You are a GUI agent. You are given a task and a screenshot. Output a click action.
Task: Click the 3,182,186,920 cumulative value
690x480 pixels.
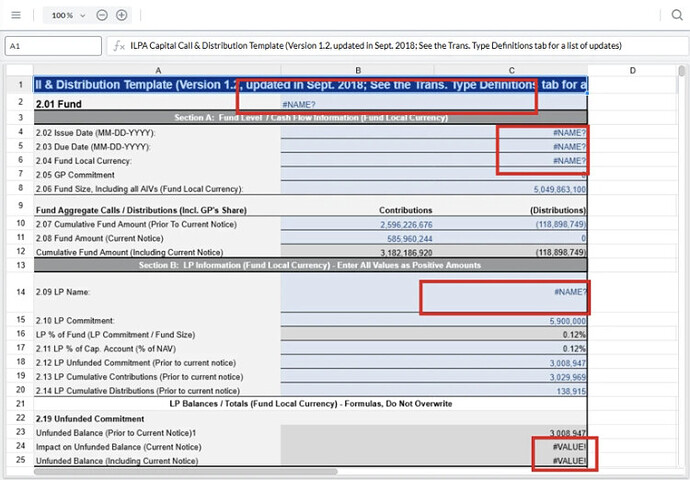coord(406,253)
